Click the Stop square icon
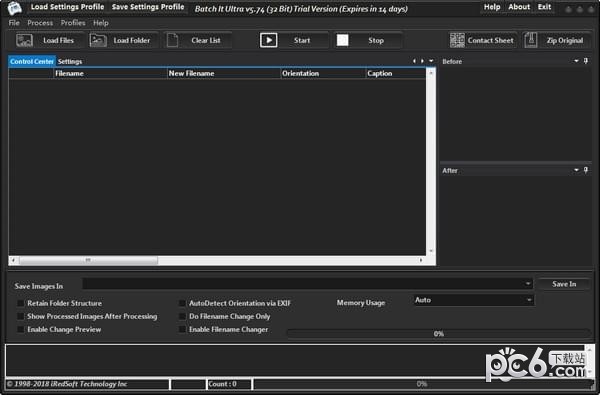Viewport: 600px width, 395px height. 342,40
